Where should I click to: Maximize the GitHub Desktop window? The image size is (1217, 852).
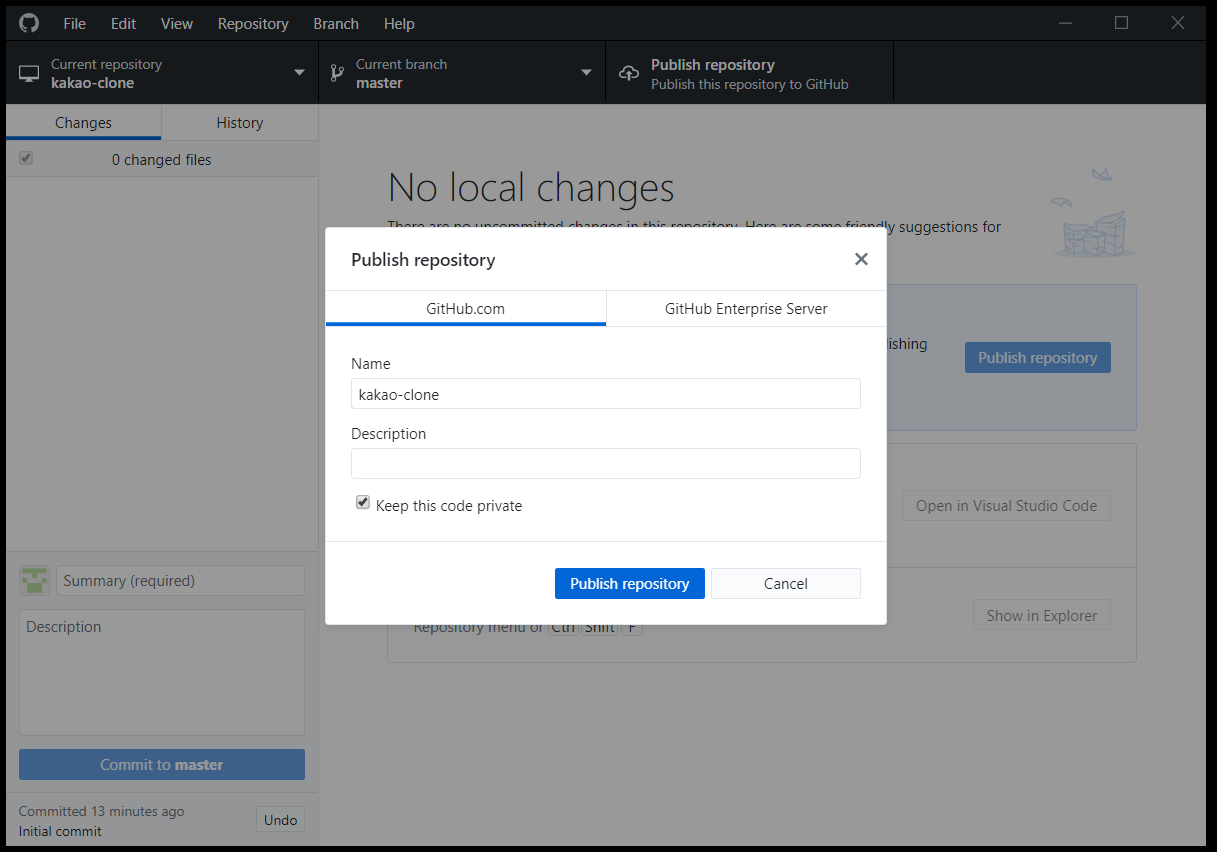(1122, 23)
